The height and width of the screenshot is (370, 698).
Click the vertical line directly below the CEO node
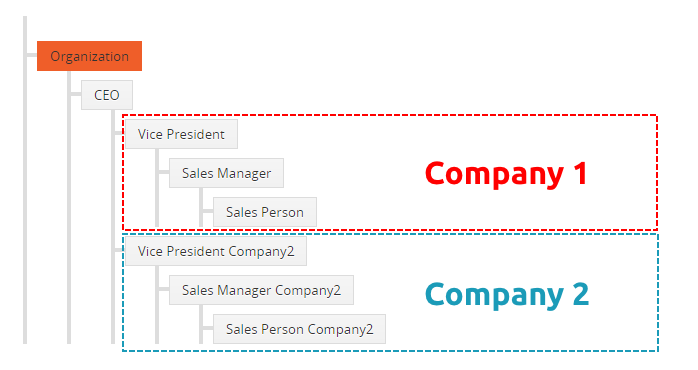[x=113, y=227]
